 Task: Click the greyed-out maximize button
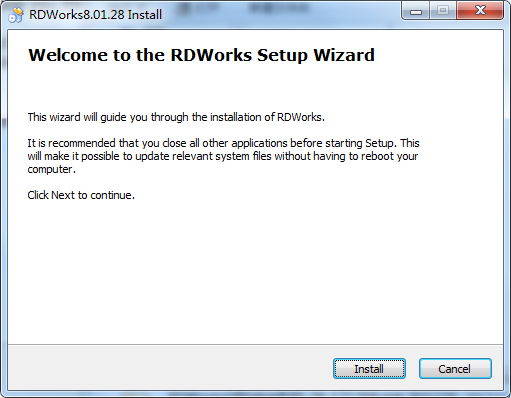pyautogui.click(x=443, y=11)
